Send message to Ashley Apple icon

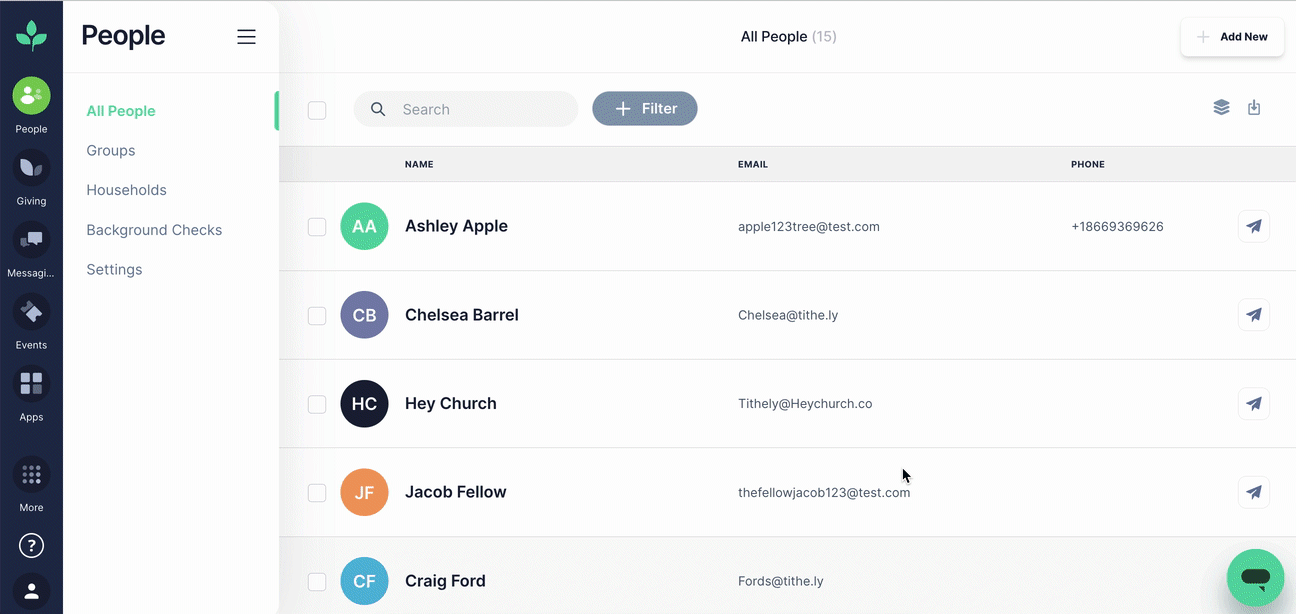click(x=1254, y=226)
